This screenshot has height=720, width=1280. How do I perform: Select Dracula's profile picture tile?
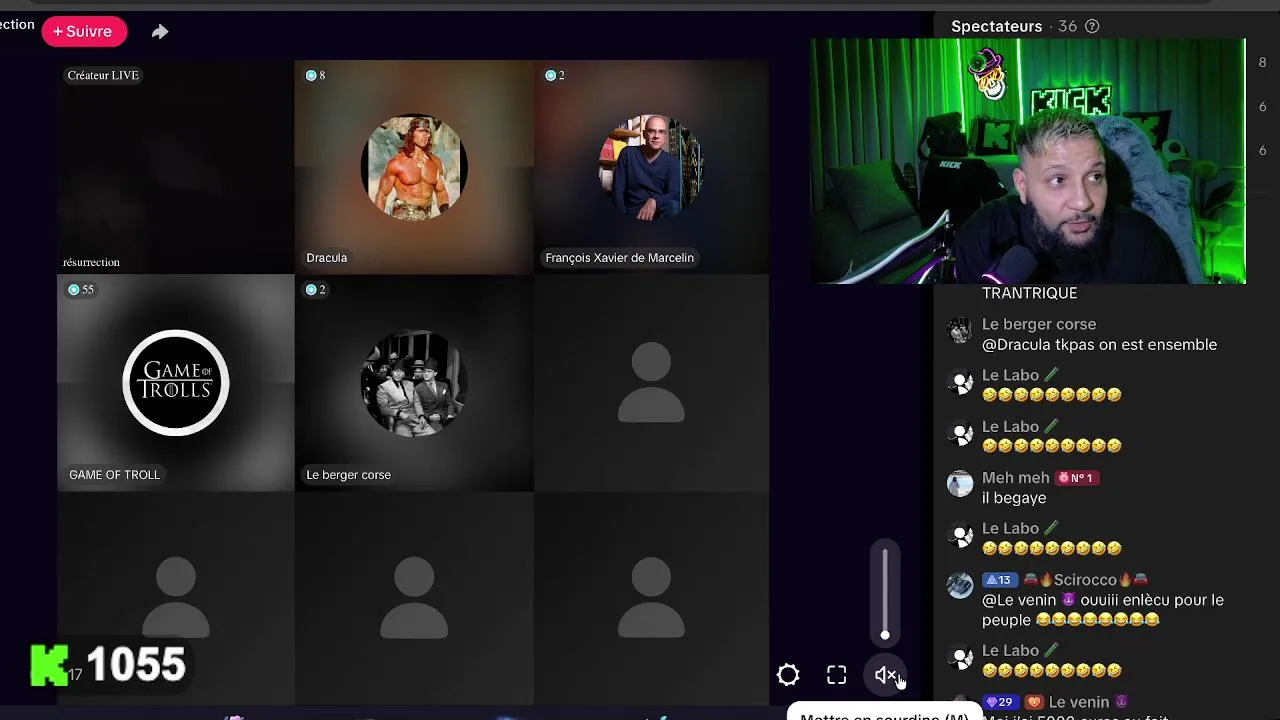pyautogui.click(x=413, y=167)
